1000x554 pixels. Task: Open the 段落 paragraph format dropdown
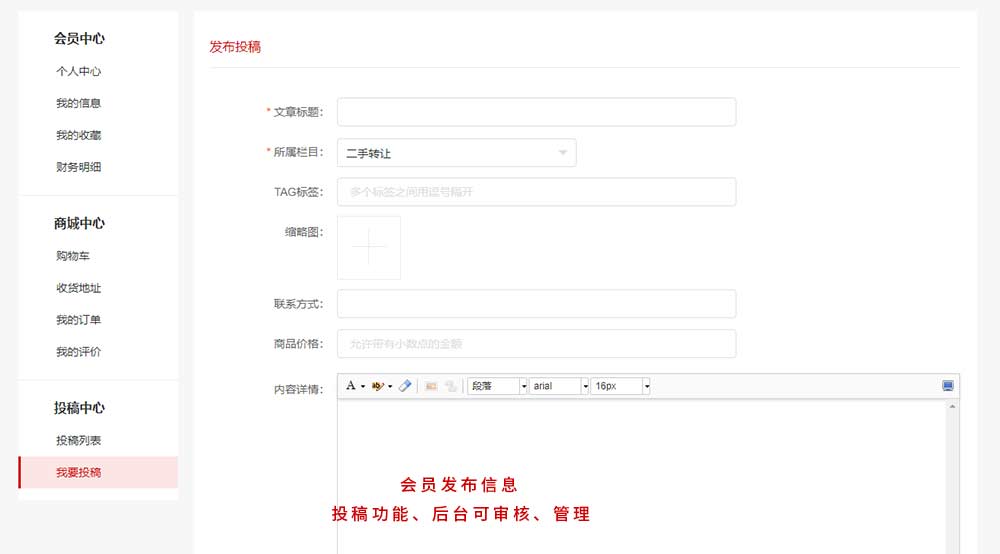[497, 386]
